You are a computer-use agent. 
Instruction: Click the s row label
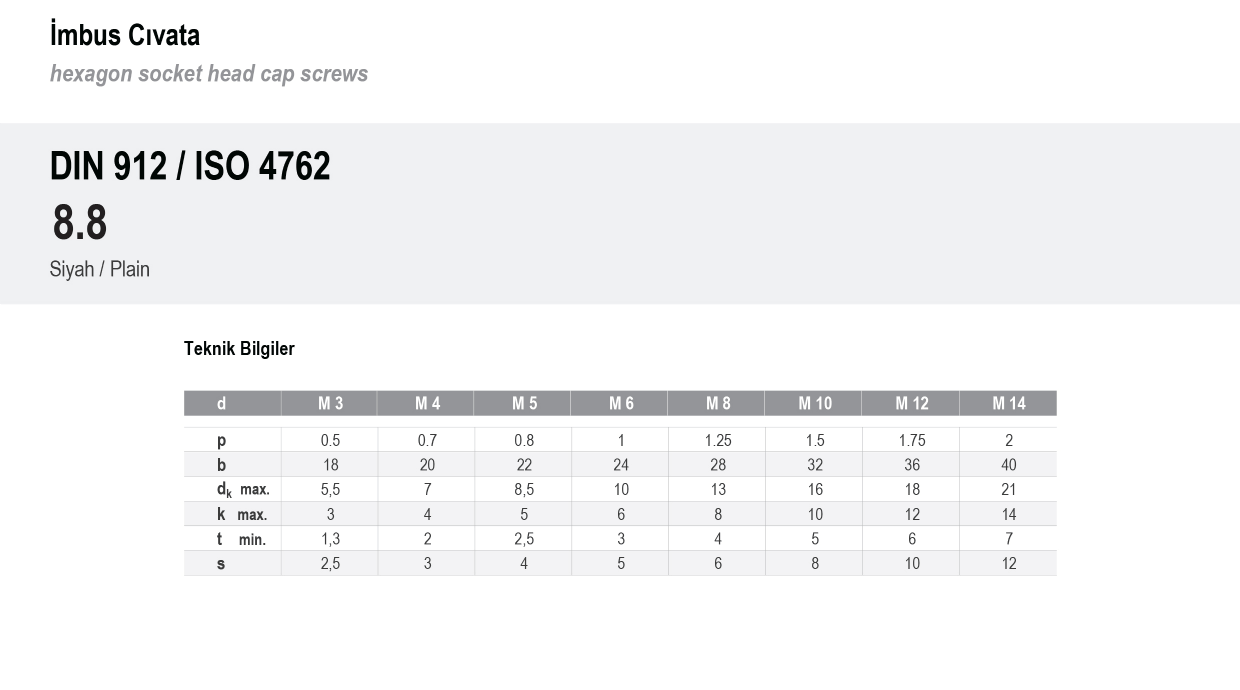pos(221,564)
